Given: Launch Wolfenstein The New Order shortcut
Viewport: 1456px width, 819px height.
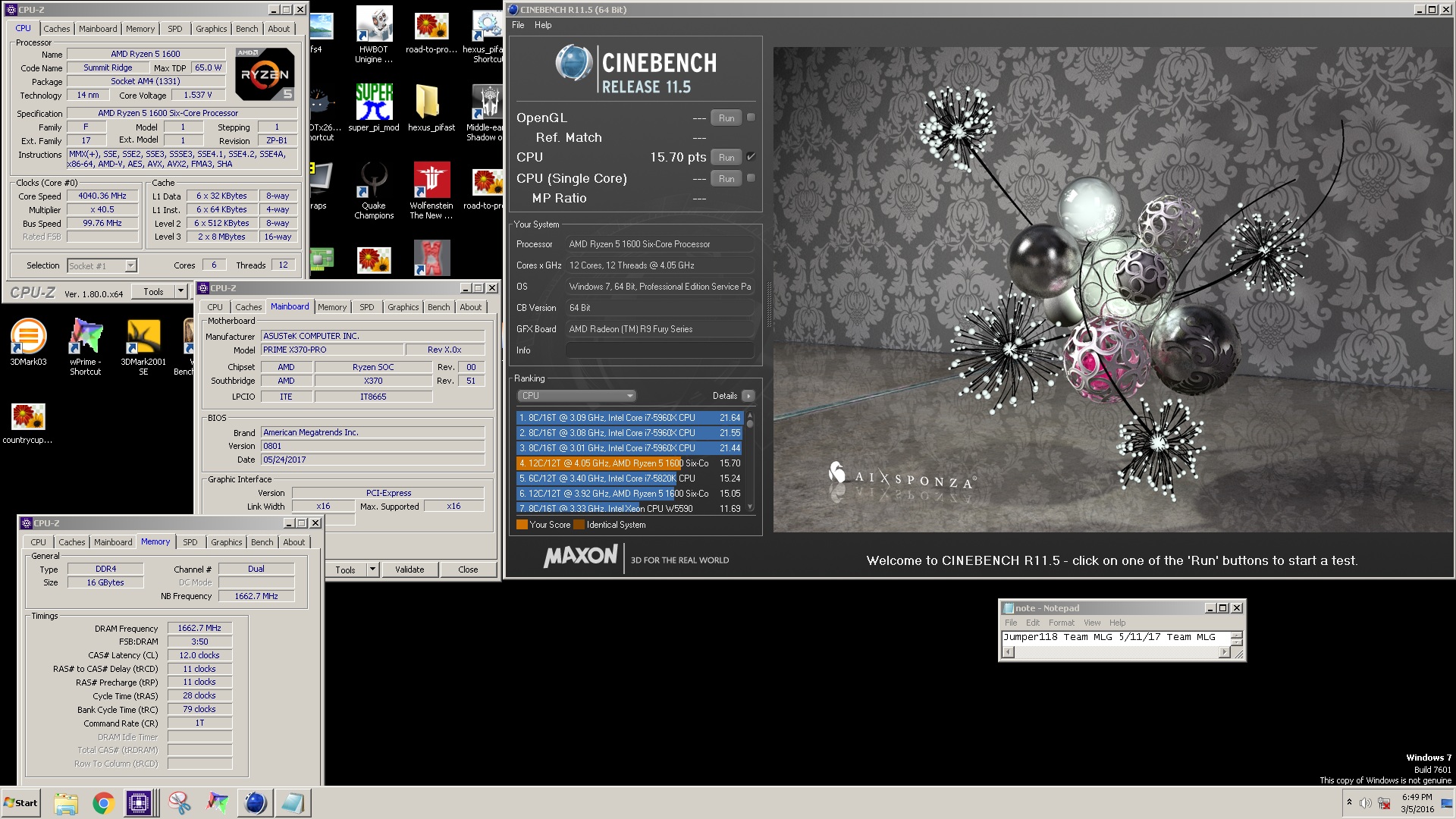Looking at the screenshot, I should pyautogui.click(x=431, y=190).
